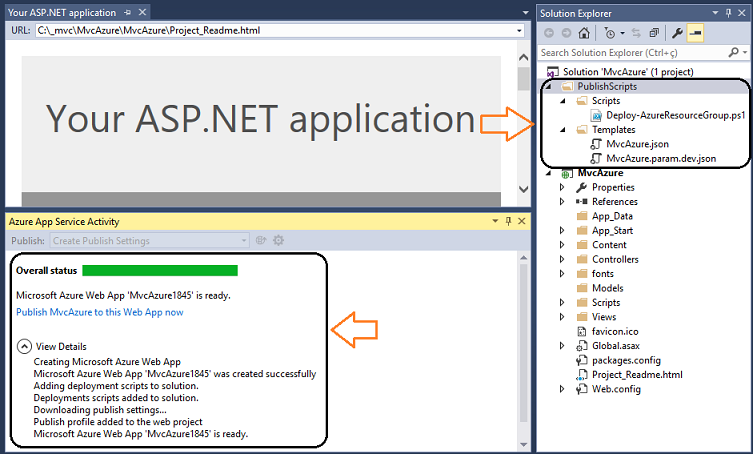Click the JSON file icon beside MvcAzure.json

click(x=596, y=144)
